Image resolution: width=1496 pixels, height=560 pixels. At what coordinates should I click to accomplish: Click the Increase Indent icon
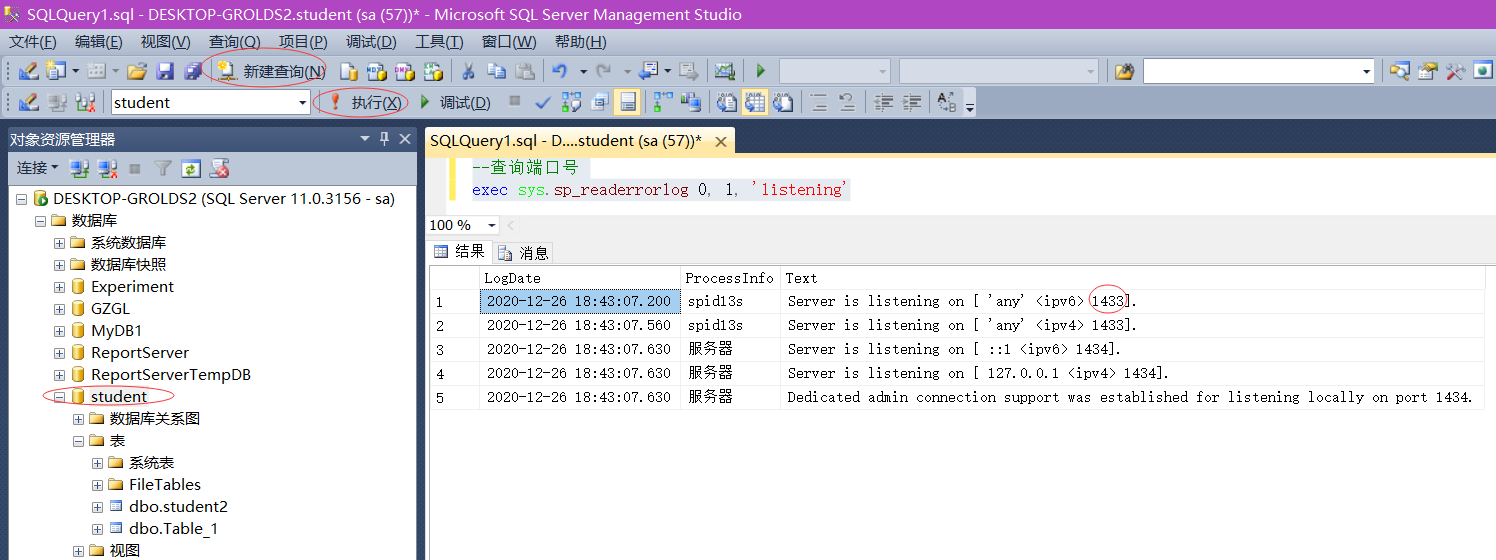tap(912, 102)
